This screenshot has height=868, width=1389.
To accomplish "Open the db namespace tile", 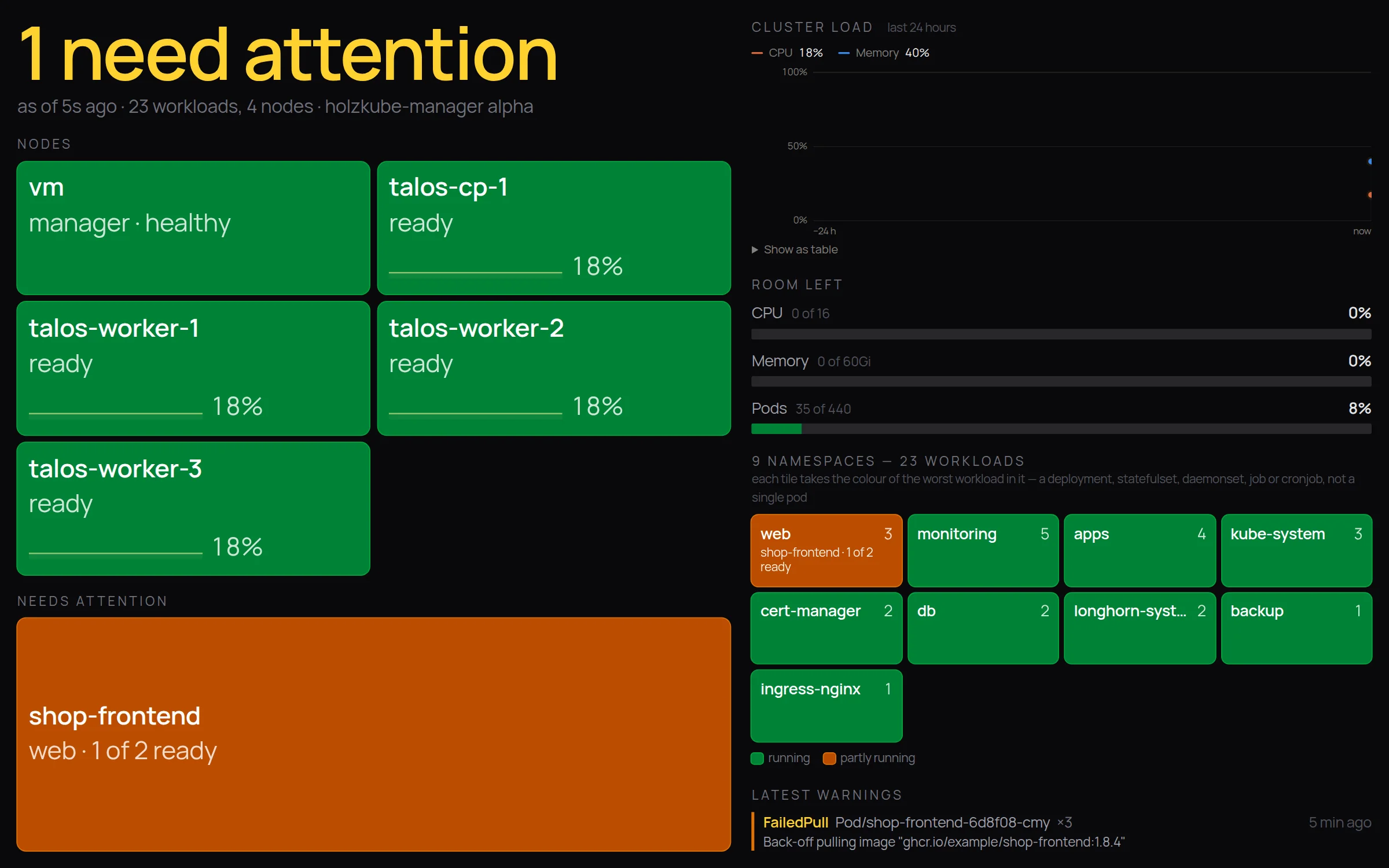I will [983, 628].
